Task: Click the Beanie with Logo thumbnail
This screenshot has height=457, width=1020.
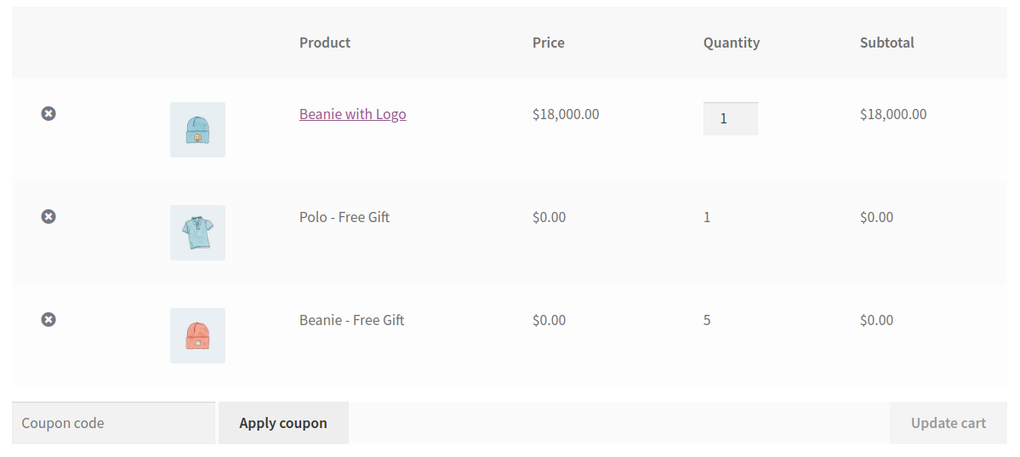Action: pos(197,130)
